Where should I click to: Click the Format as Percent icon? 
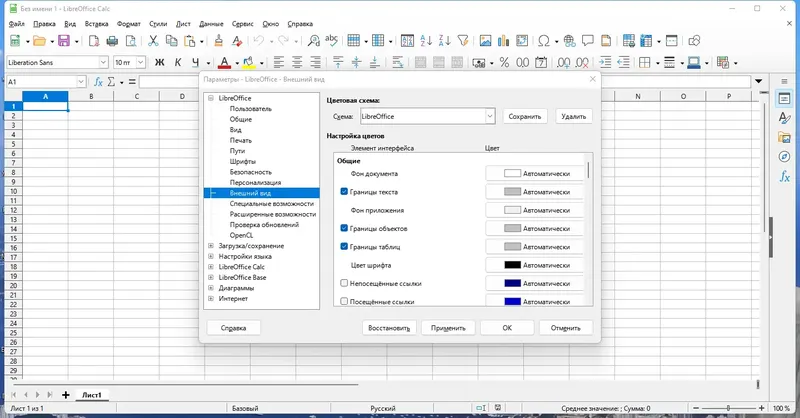pyautogui.click(x=504, y=62)
